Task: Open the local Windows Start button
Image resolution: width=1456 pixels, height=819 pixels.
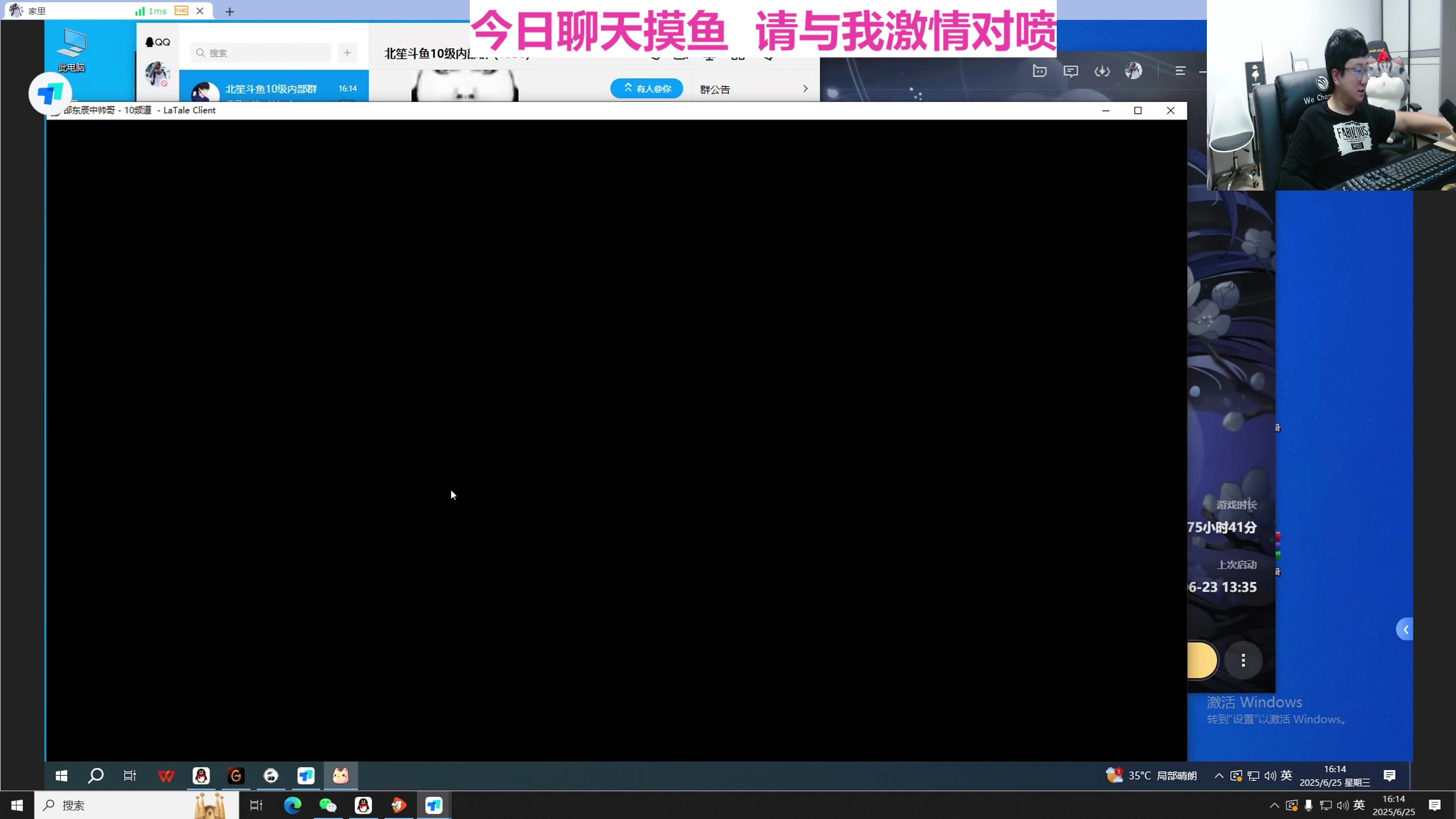Action: click(17, 805)
